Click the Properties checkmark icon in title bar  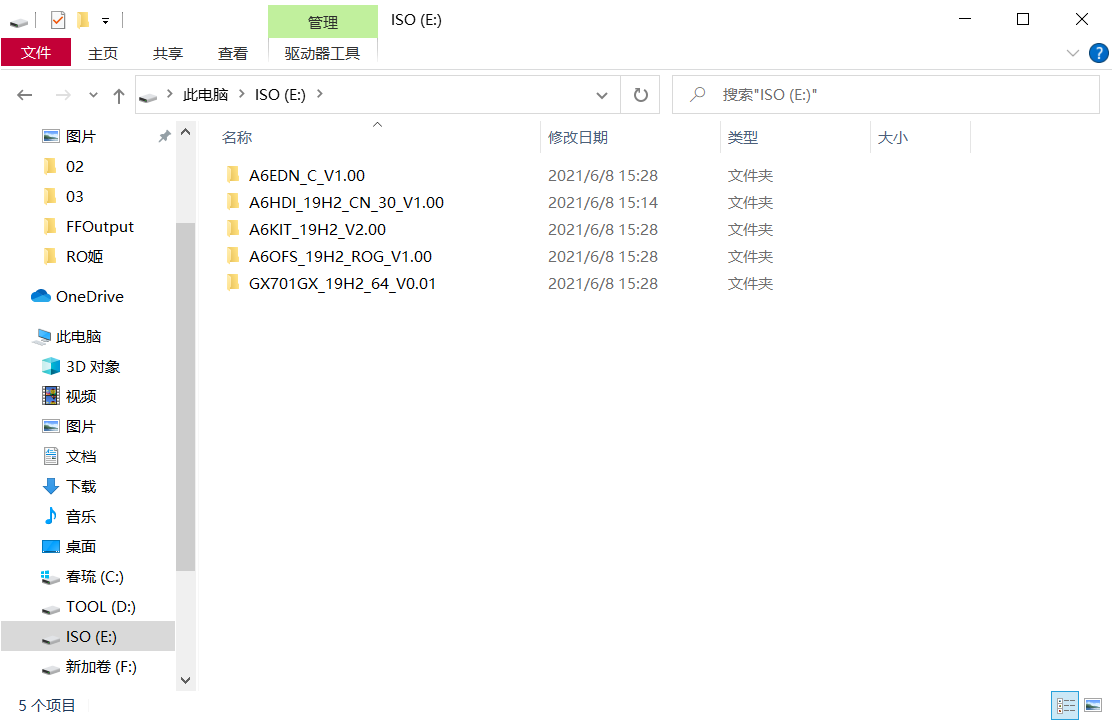58,20
